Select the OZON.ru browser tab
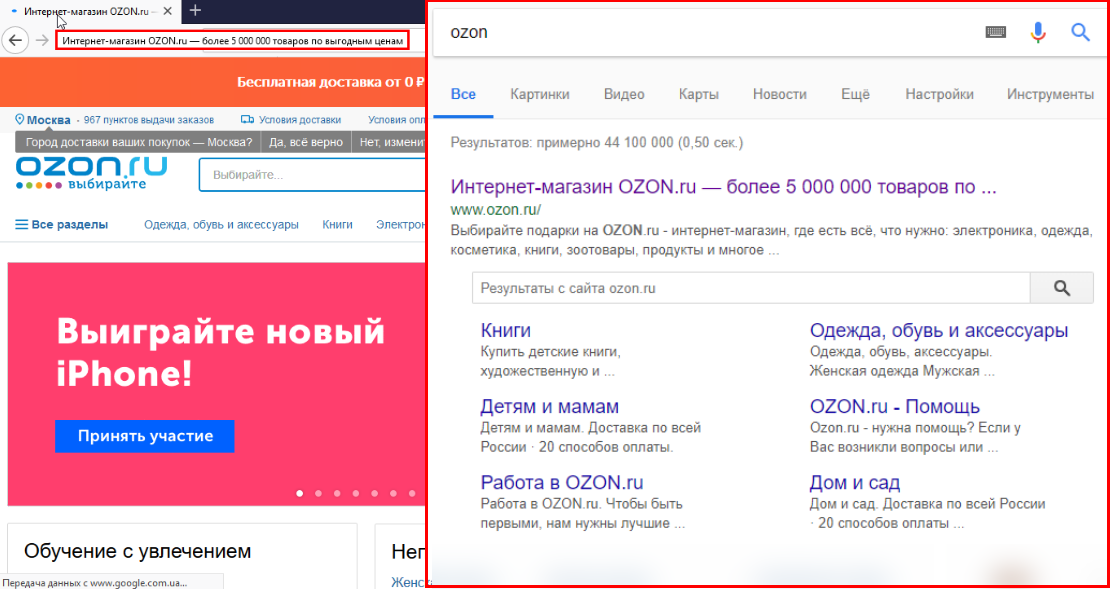This screenshot has width=1110, height=589. (x=90, y=12)
